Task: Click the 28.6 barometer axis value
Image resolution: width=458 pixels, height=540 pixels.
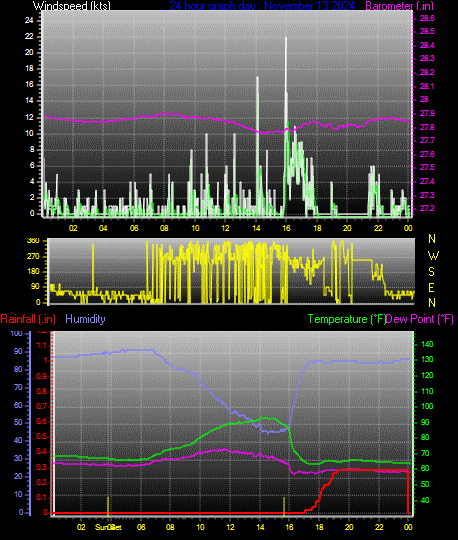Action: [x=427, y=18]
